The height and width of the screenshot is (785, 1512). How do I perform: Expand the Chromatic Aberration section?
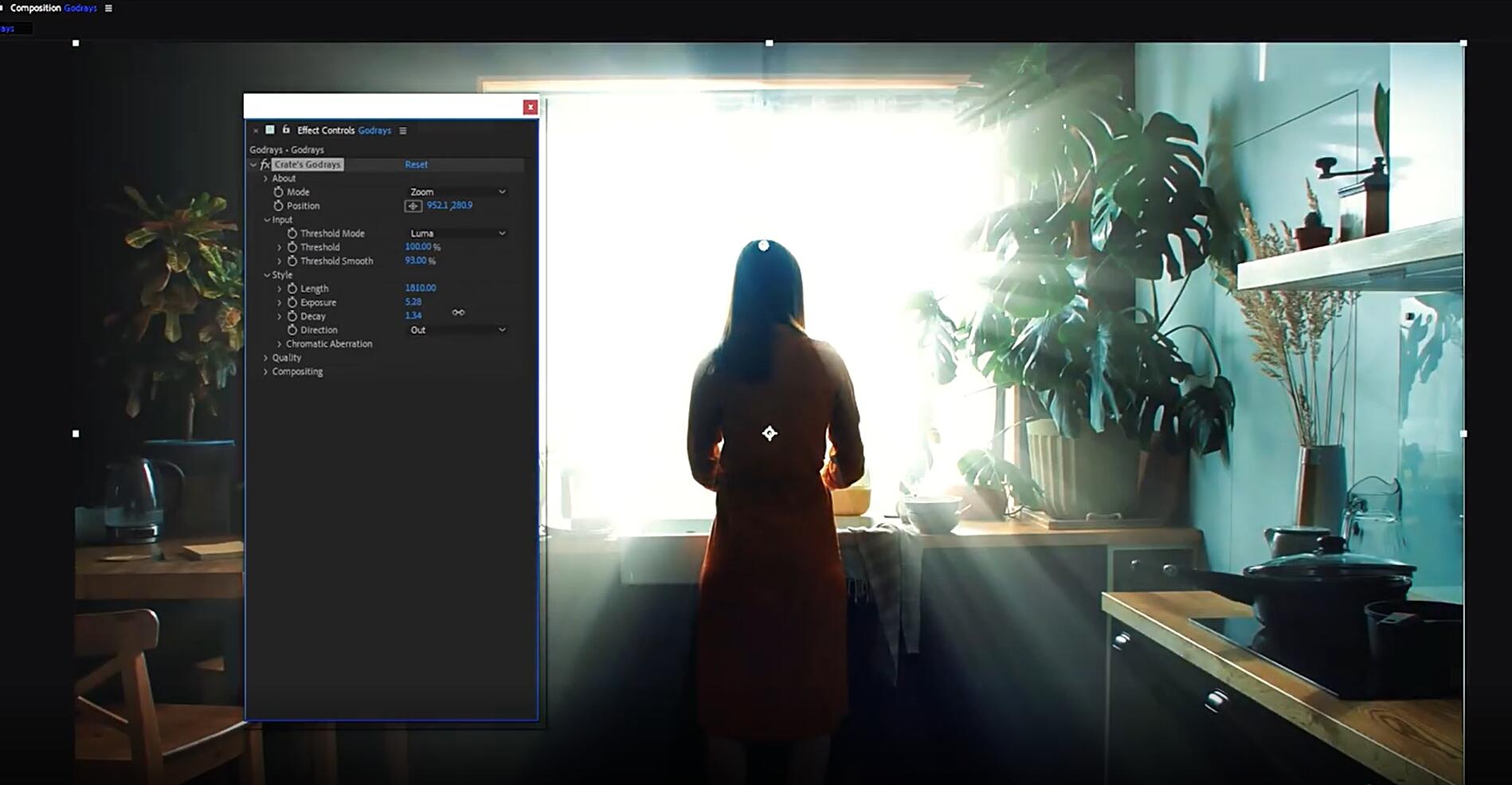coord(280,343)
